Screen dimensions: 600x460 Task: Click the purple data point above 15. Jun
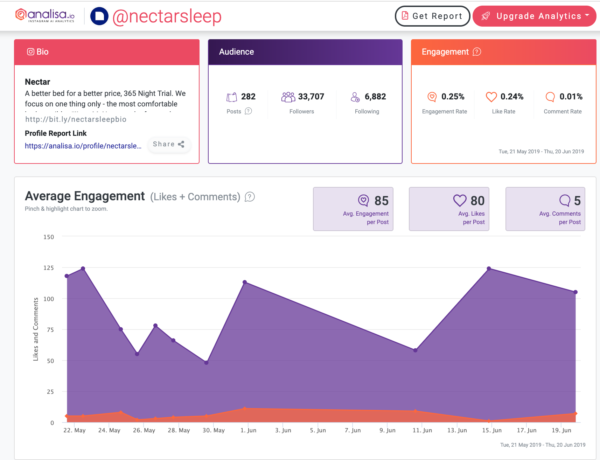click(489, 269)
